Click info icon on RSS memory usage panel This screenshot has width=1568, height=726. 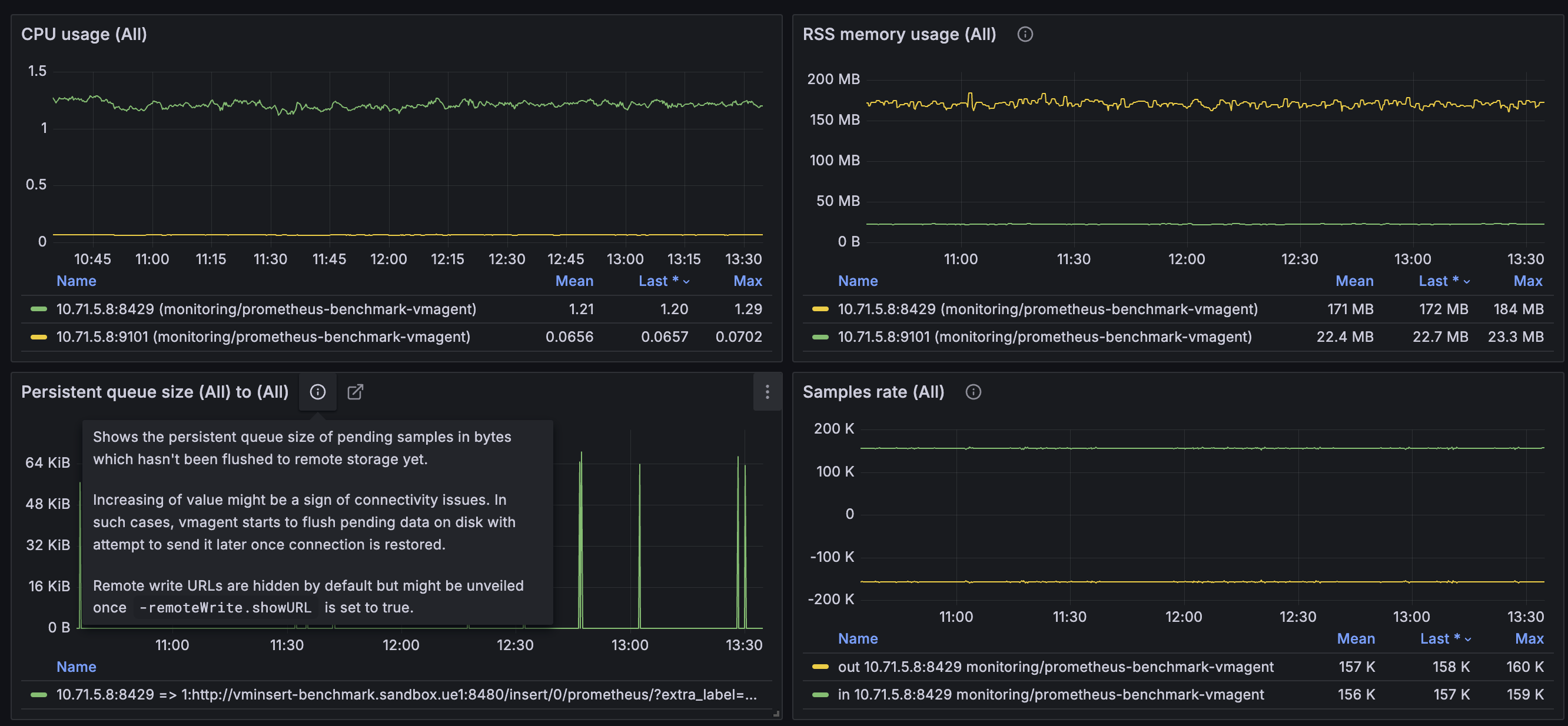coord(1025,34)
